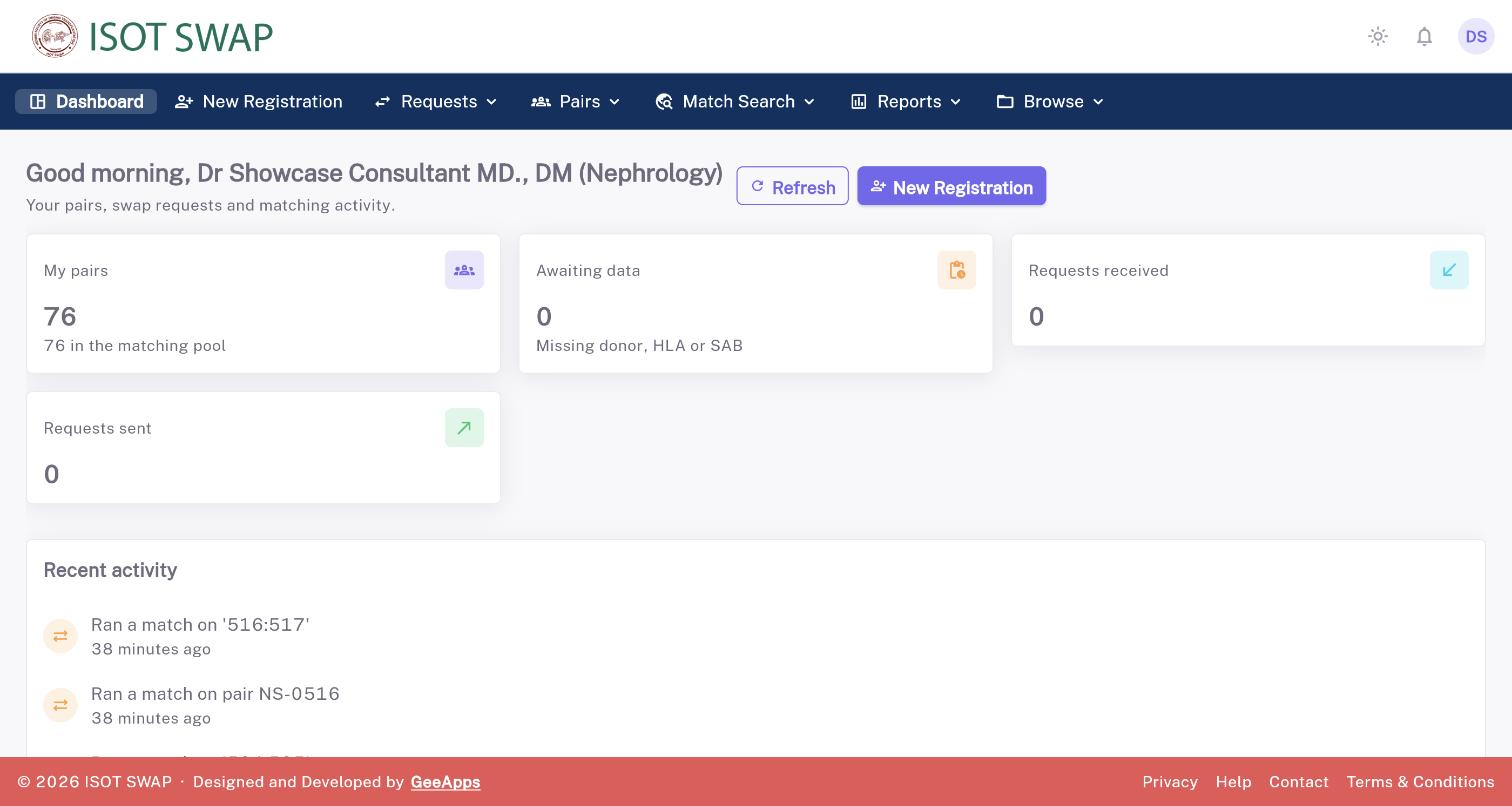
Task: Click the Awaiting data clipboard icon
Action: (957, 270)
